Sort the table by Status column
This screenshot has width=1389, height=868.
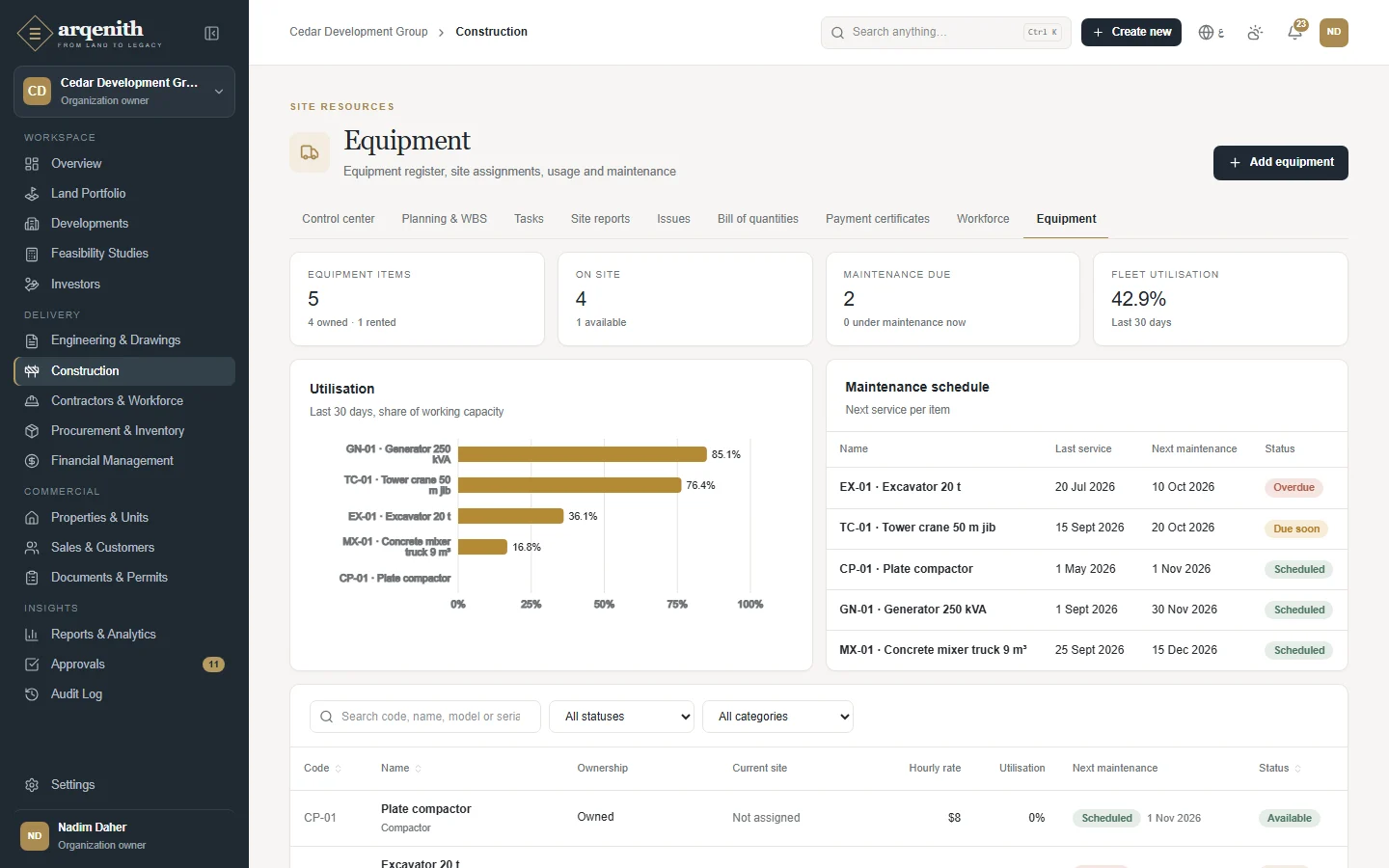(1279, 769)
